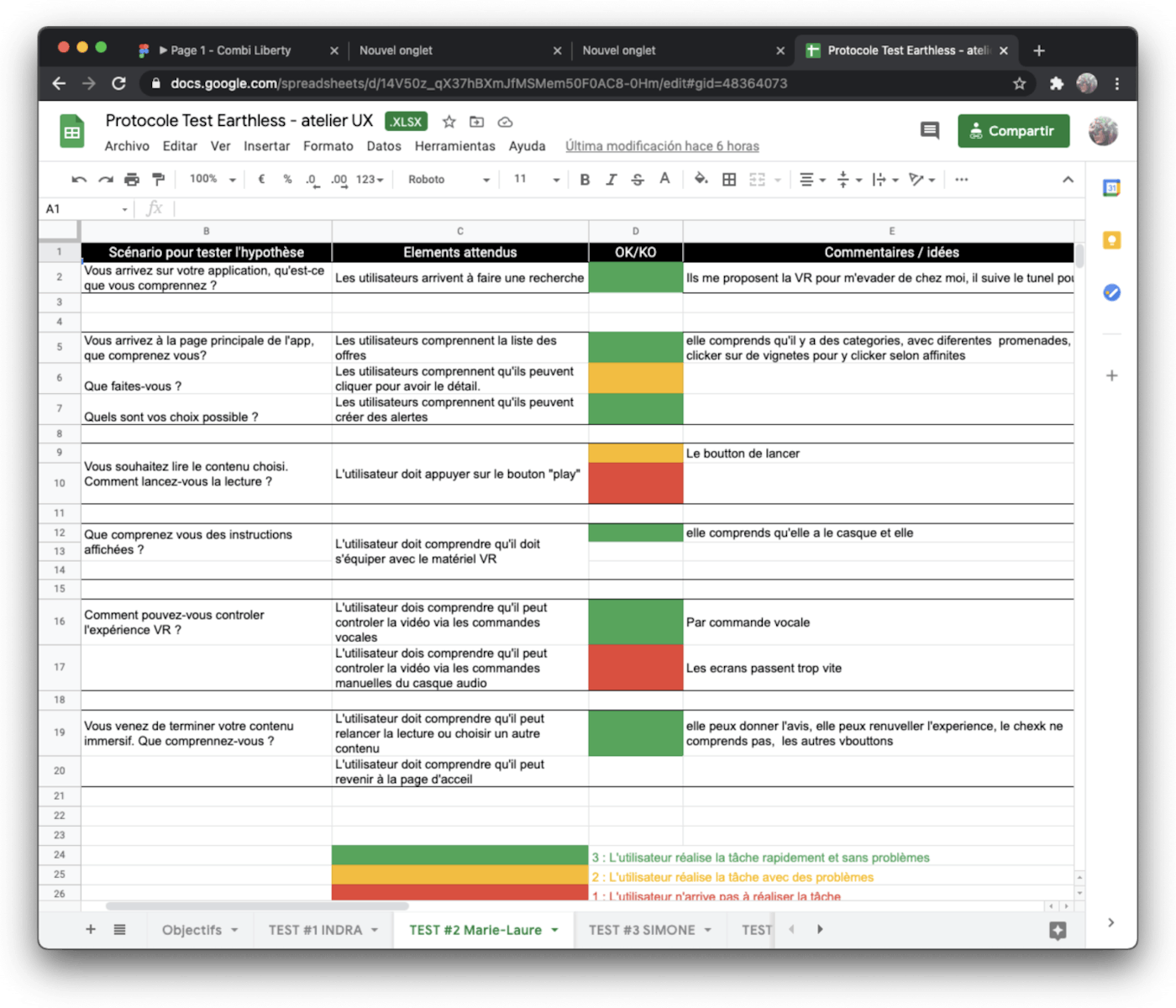This screenshot has height=1008, width=1176.
Task: Open the font size dropdown (11)
Action: pyautogui.click(x=537, y=180)
